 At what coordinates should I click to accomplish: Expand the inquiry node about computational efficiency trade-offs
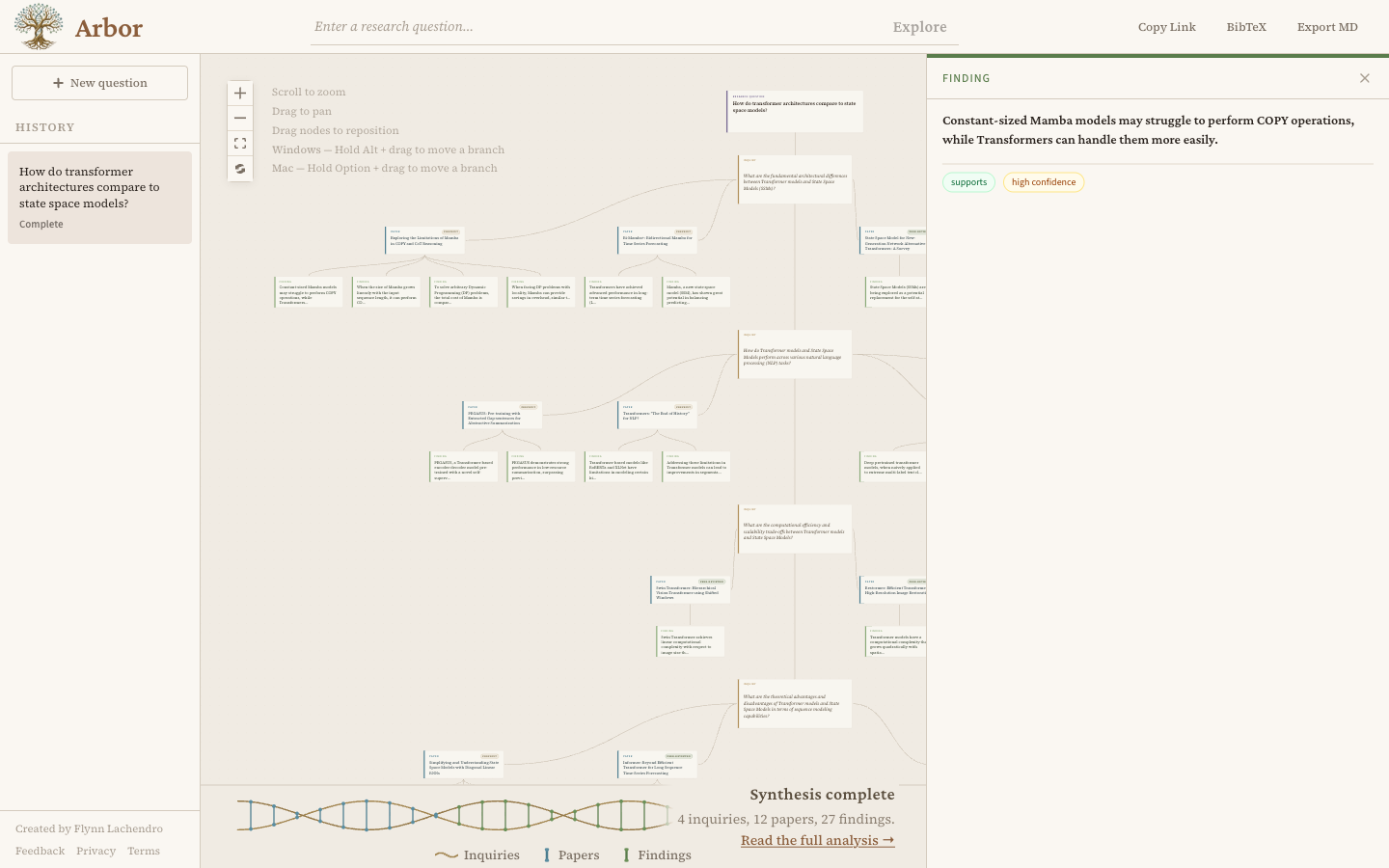pos(795,529)
